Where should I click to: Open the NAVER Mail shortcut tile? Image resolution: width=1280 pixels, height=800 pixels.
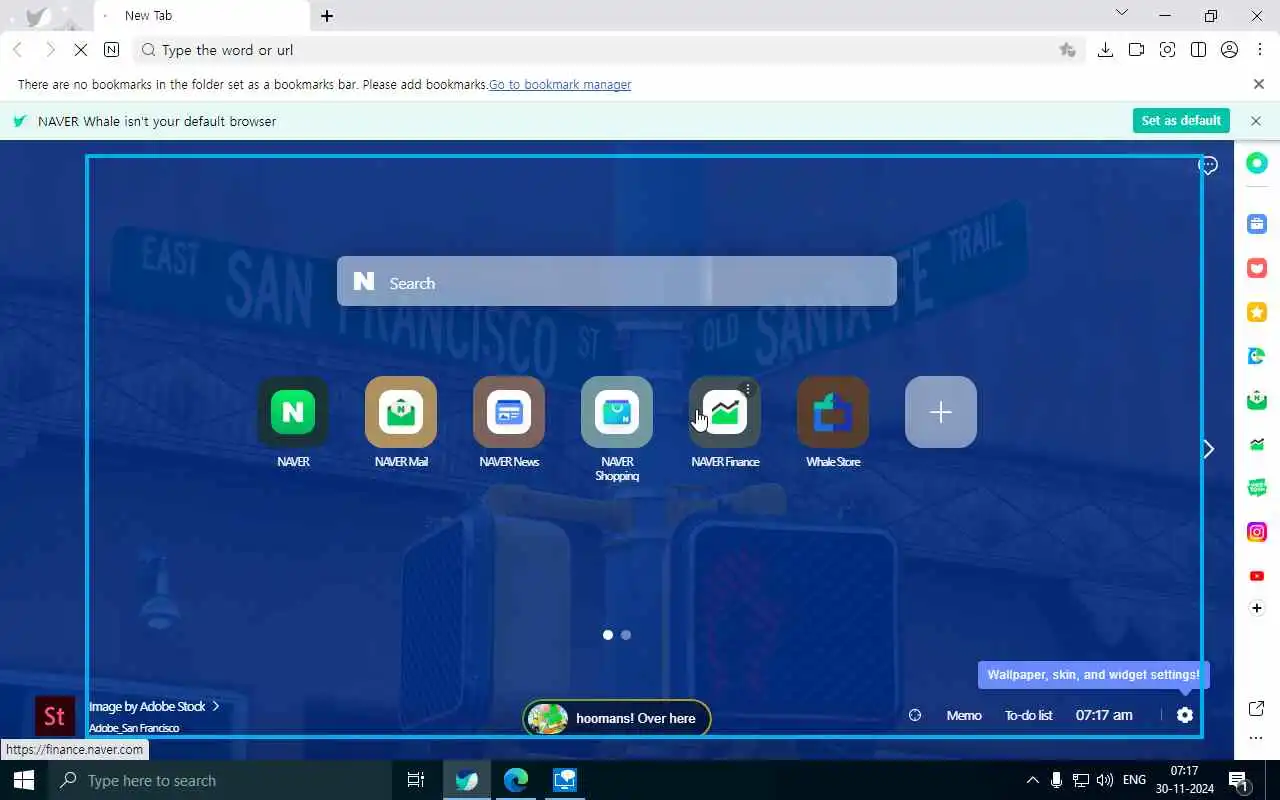tap(401, 412)
